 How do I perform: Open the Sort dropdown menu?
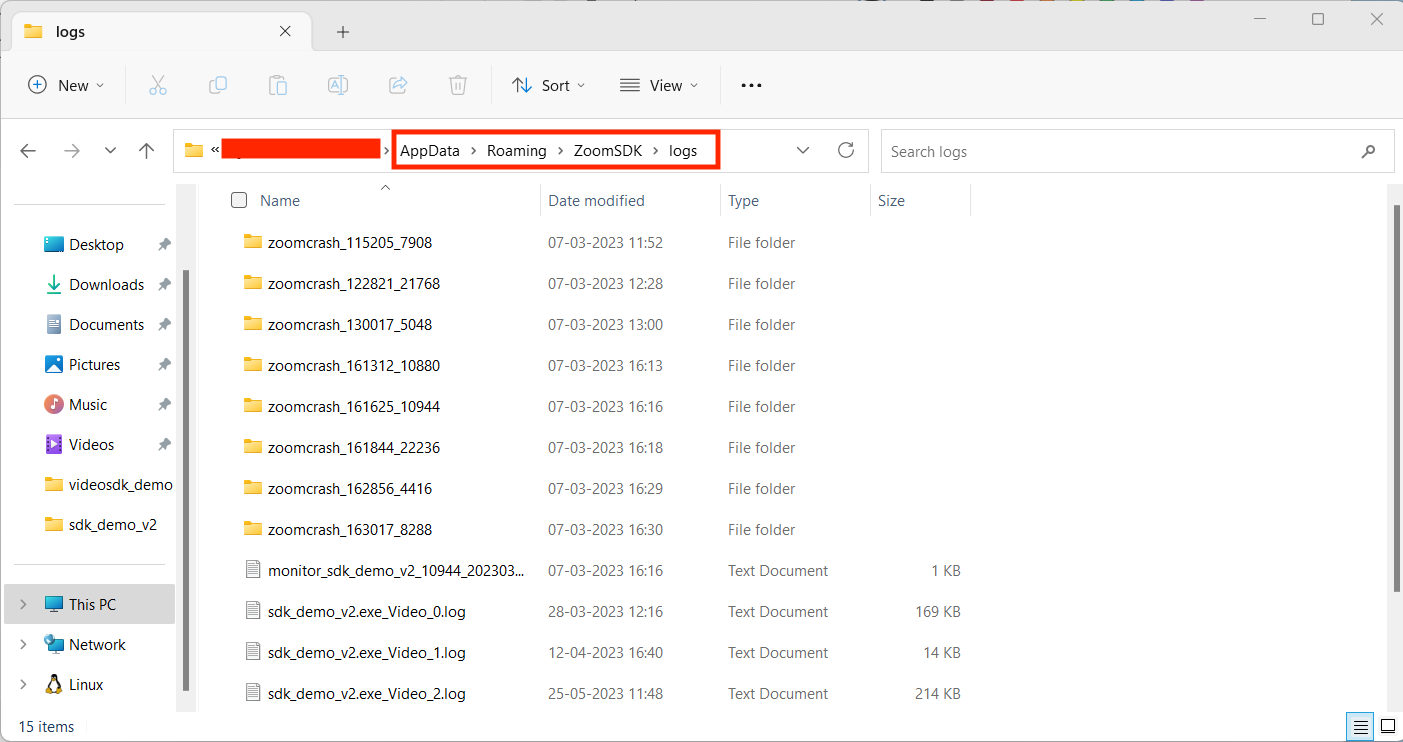pos(549,85)
